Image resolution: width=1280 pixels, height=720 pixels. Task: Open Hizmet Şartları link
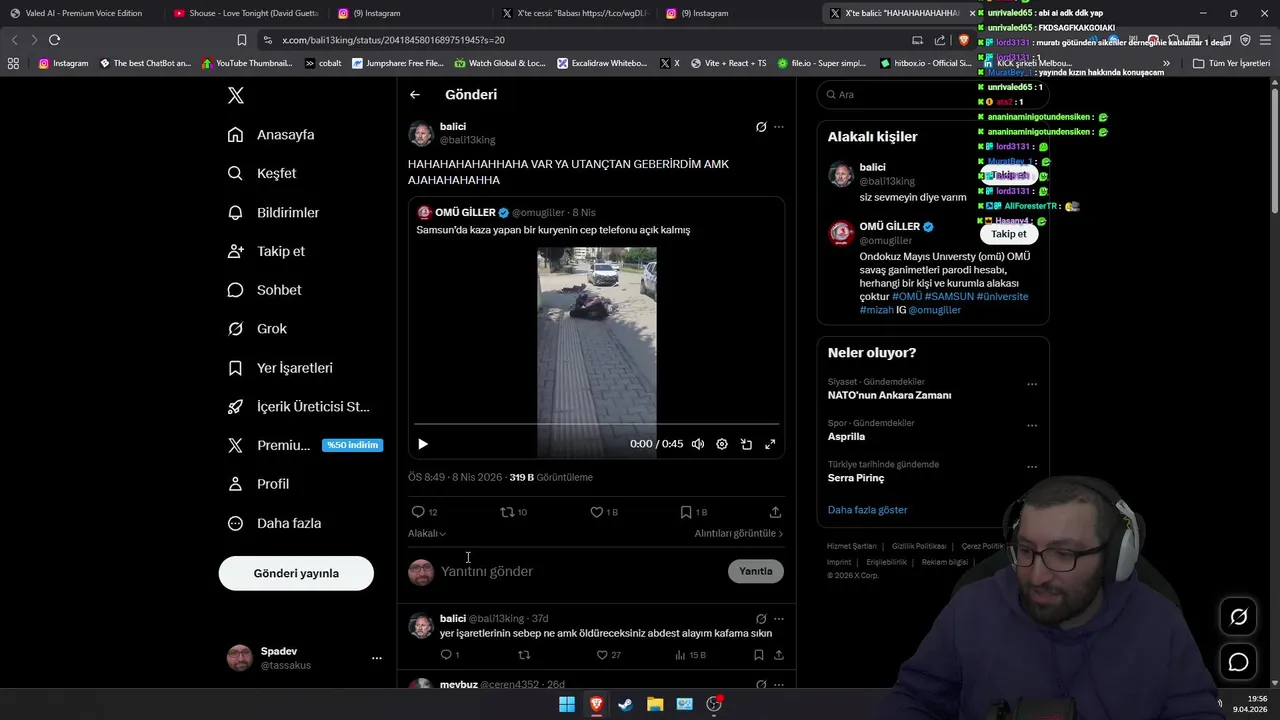tap(852, 546)
